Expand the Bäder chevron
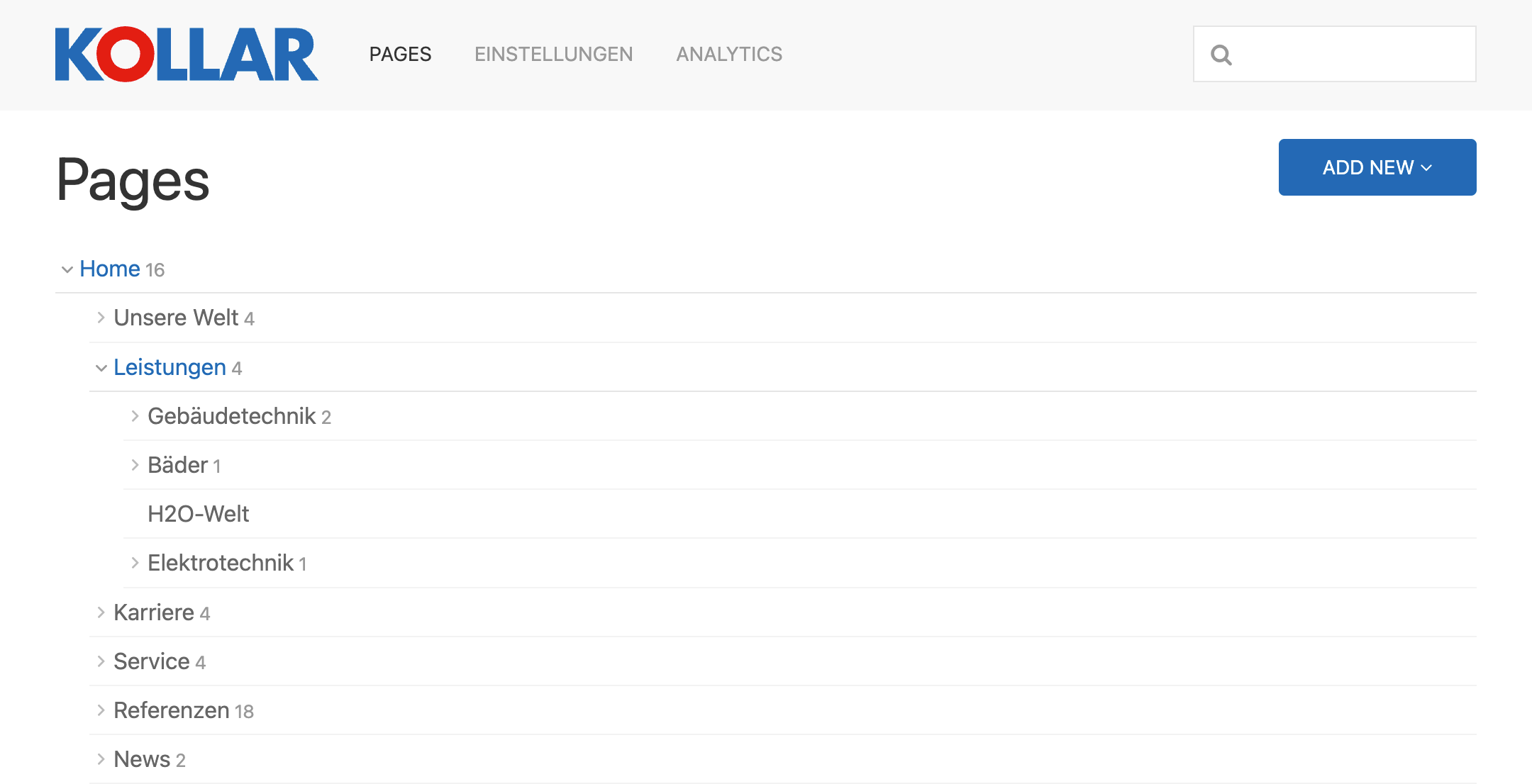This screenshot has height=784, width=1532. tap(135, 465)
